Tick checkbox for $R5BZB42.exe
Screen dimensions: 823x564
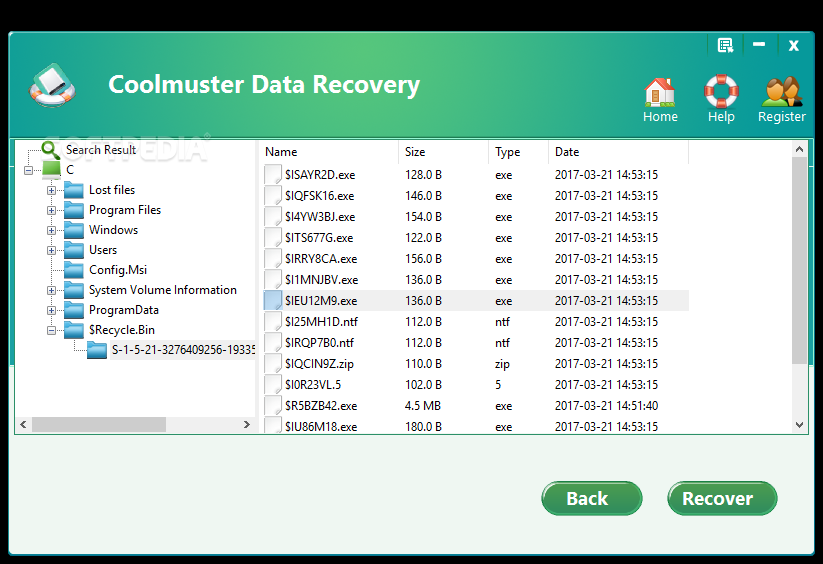[x=273, y=406]
